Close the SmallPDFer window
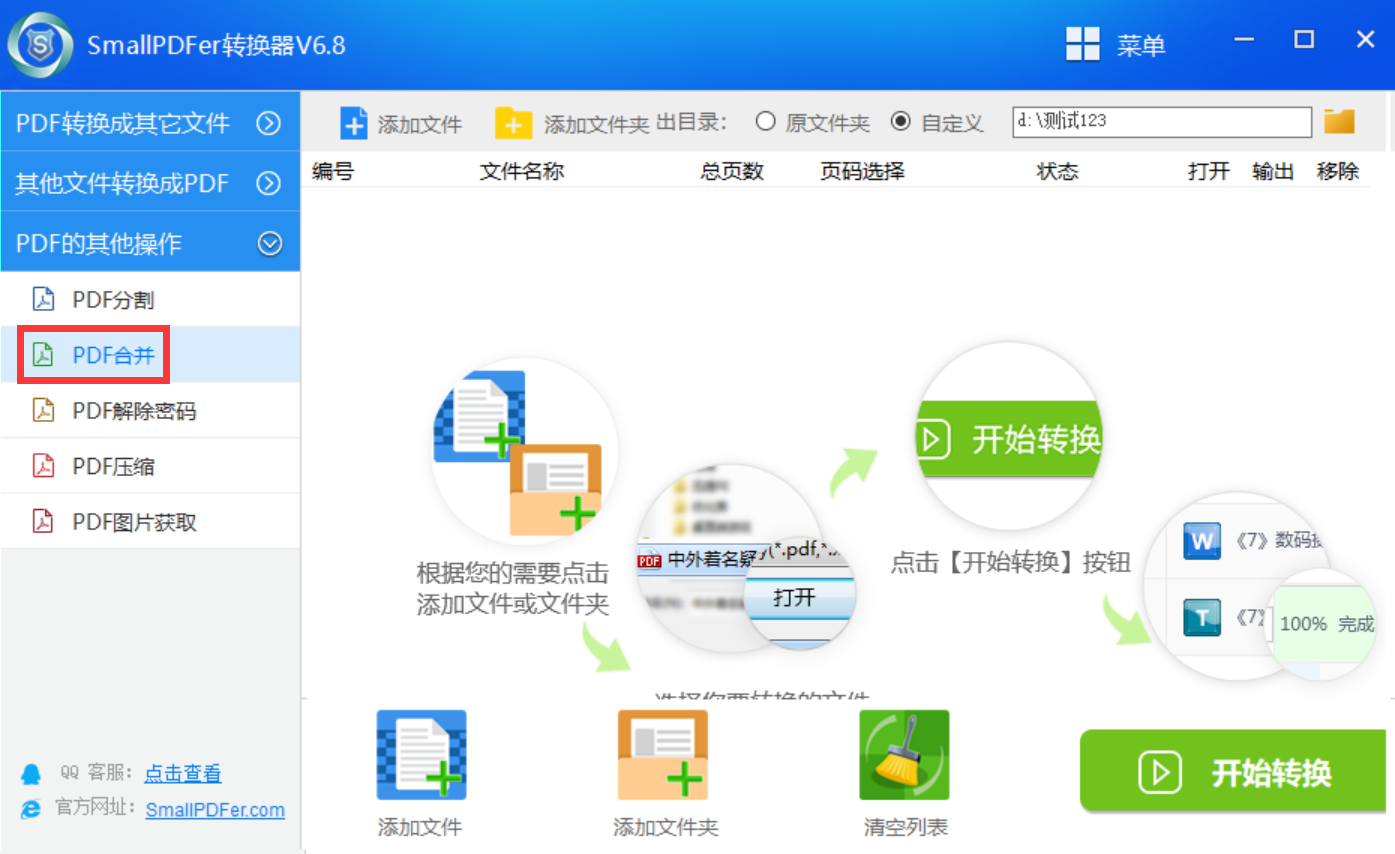Screen dimensions: 1395x854 click(x=1365, y=40)
